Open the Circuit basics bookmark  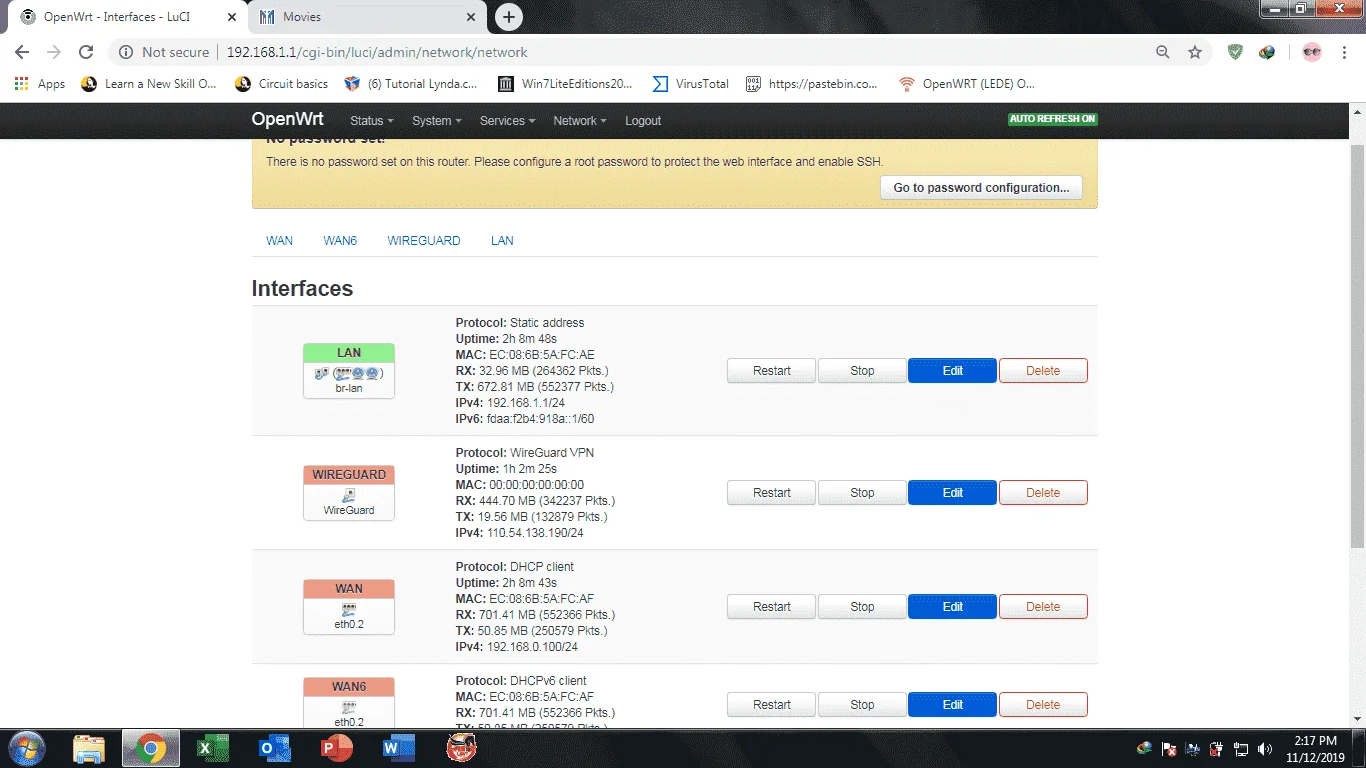click(x=281, y=84)
